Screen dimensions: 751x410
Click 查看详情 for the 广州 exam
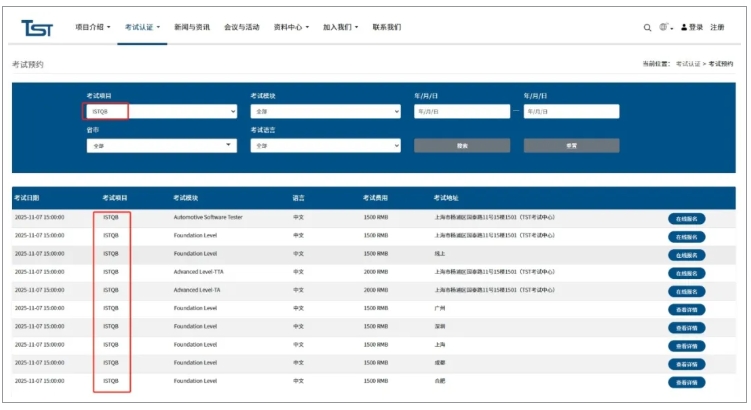(686, 309)
